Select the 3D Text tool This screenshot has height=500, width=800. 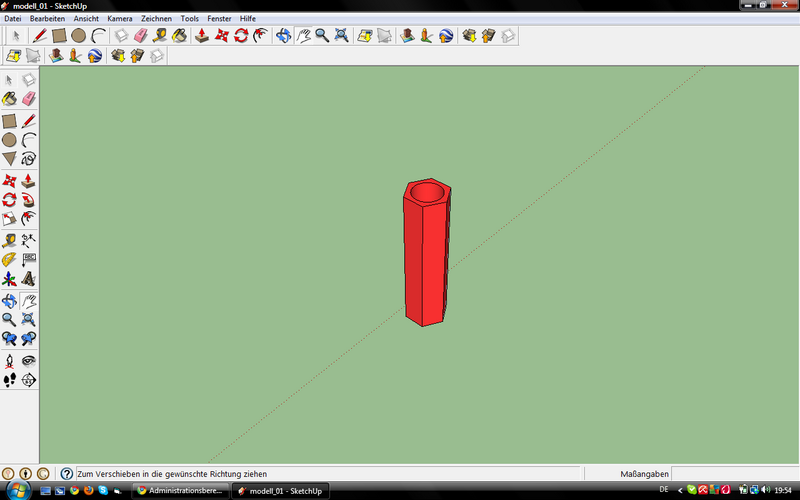[29, 278]
